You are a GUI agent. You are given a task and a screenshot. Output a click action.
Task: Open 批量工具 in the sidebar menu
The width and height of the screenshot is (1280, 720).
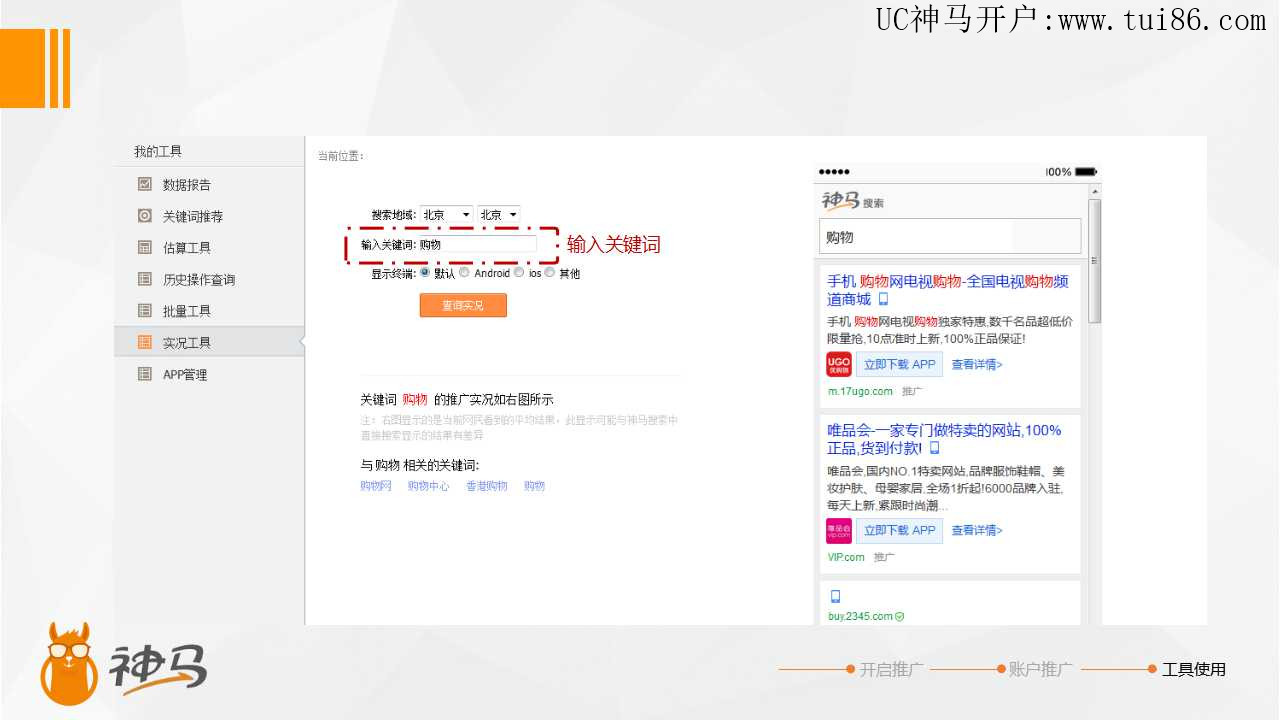[x=187, y=311]
